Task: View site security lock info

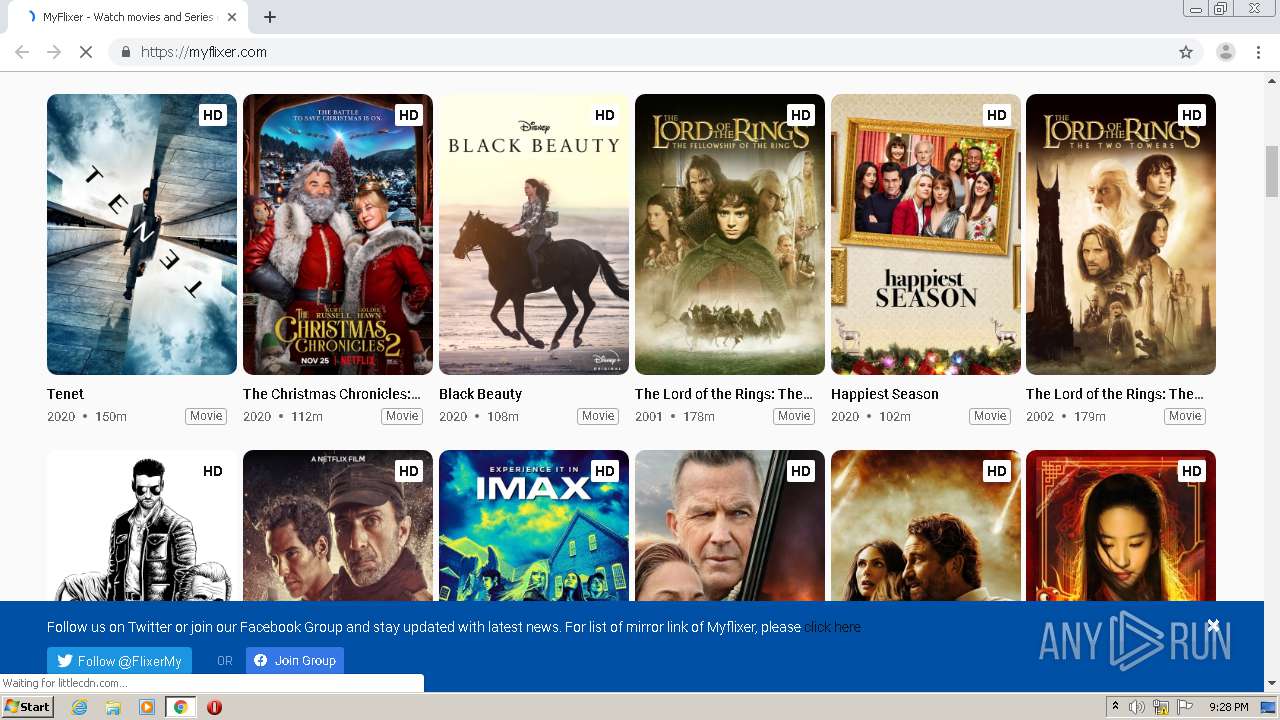Action: click(125, 52)
